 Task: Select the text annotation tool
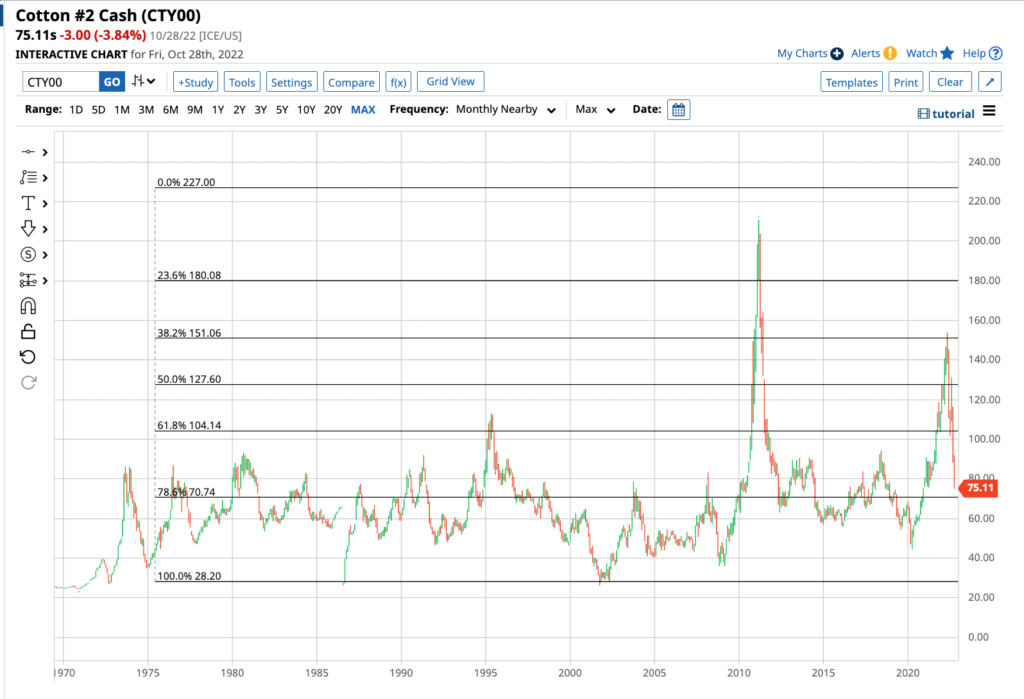click(27, 203)
